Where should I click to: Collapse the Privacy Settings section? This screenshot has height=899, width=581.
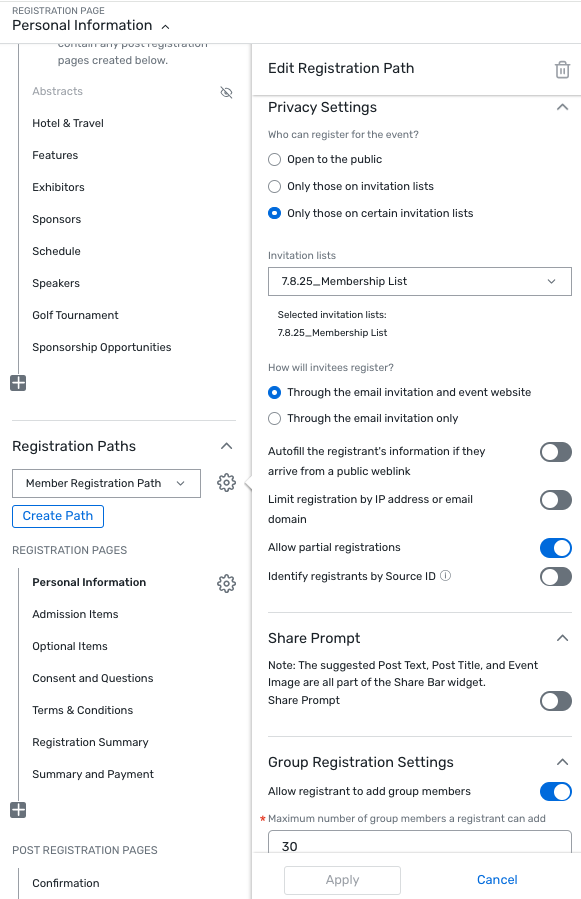click(x=563, y=107)
